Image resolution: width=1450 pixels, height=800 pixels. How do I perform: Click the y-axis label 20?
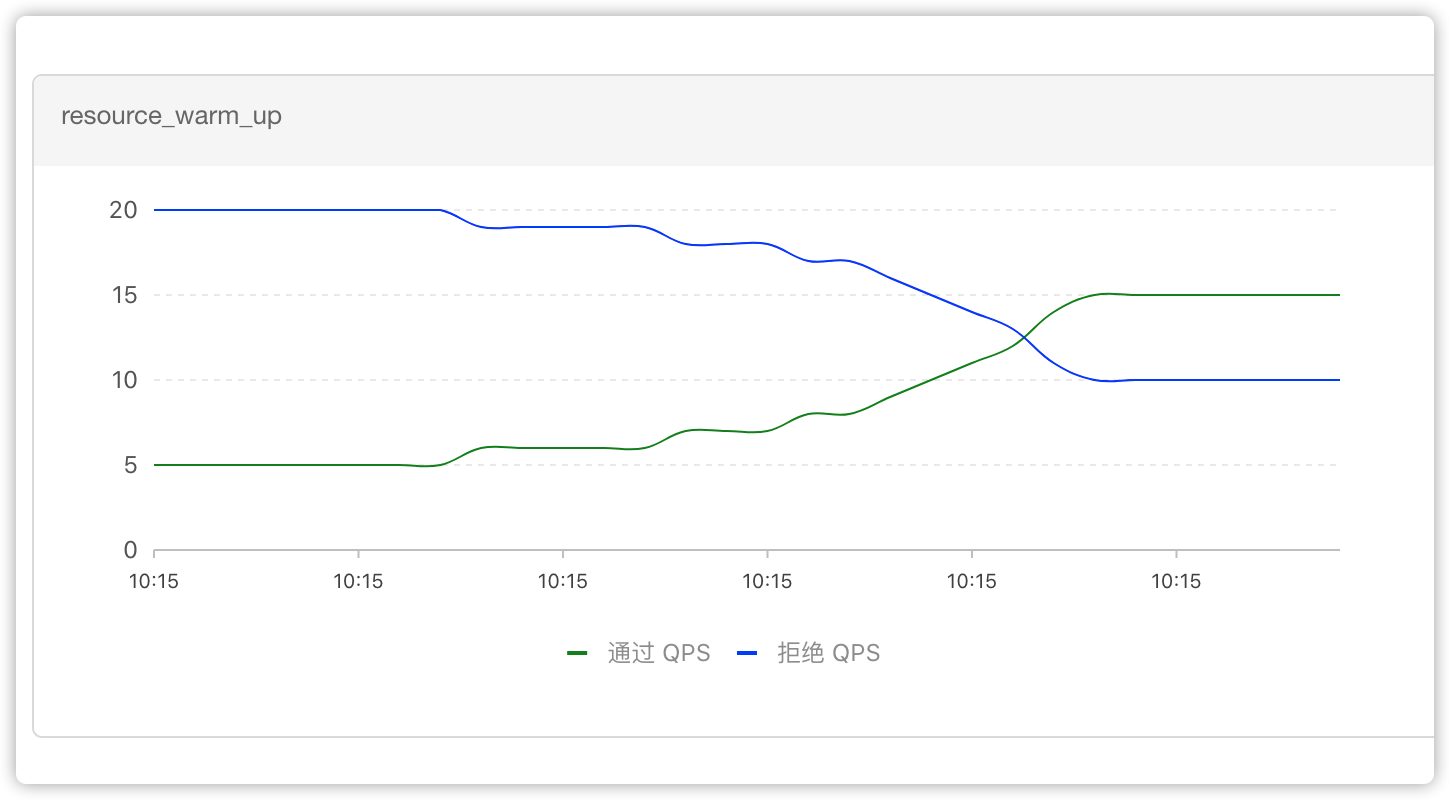pyautogui.click(x=124, y=210)
